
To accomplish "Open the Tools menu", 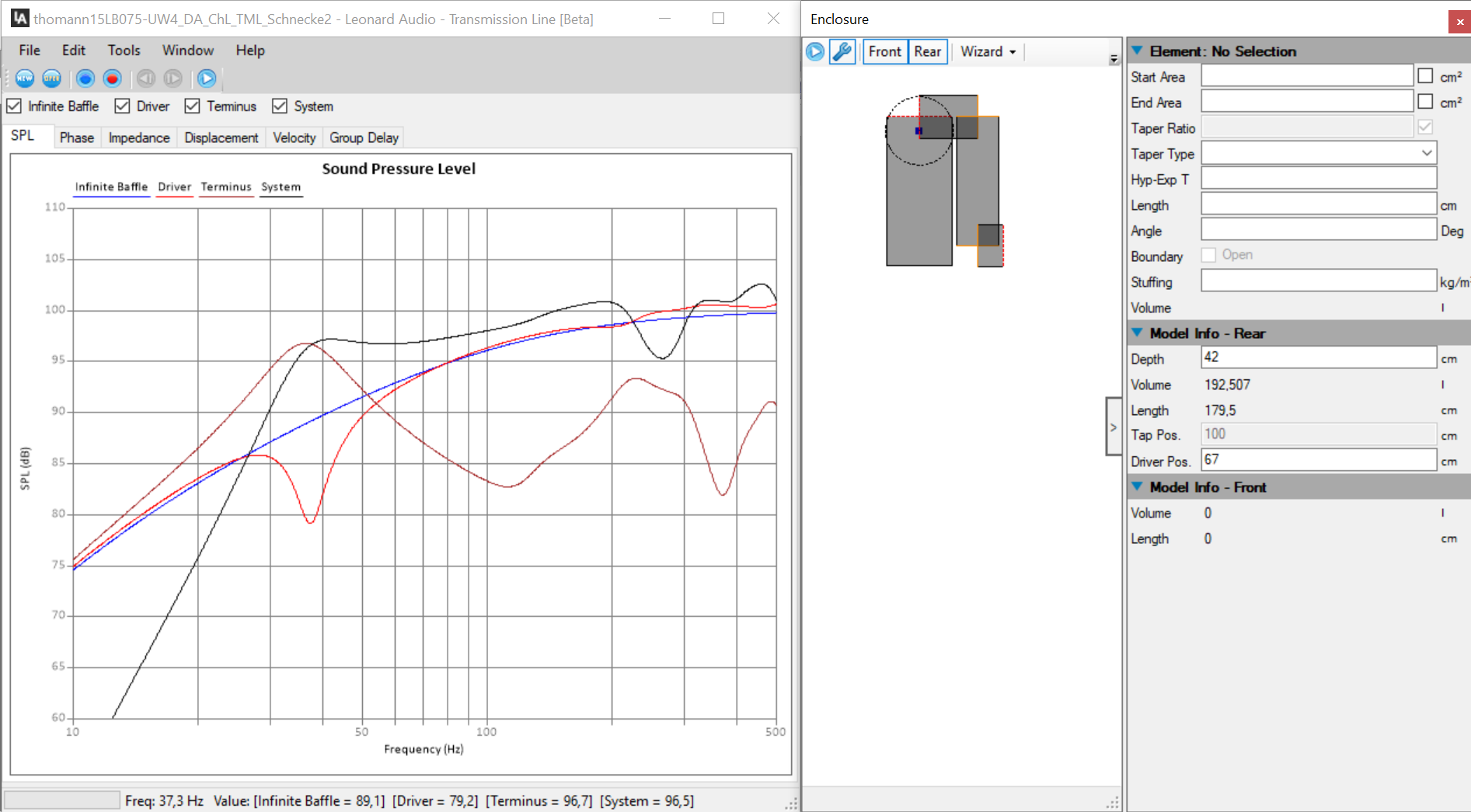I will [x=124, y=51].
